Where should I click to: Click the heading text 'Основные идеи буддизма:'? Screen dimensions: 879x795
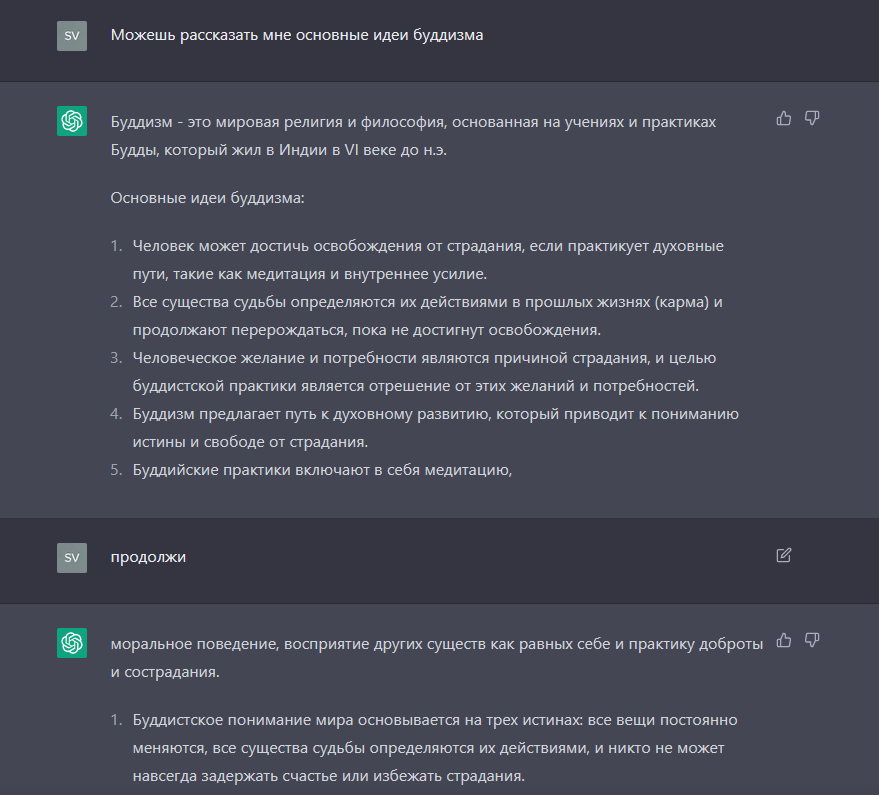tap(207, 198)
